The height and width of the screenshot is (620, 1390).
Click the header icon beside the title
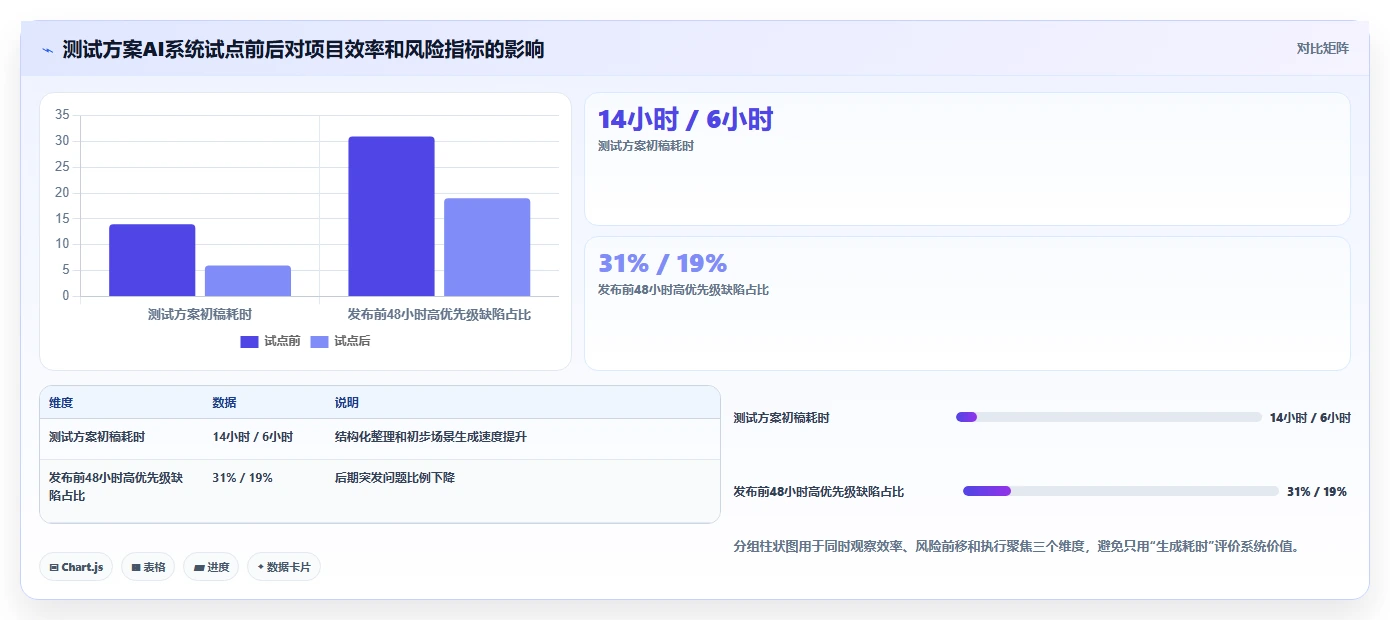47,50
